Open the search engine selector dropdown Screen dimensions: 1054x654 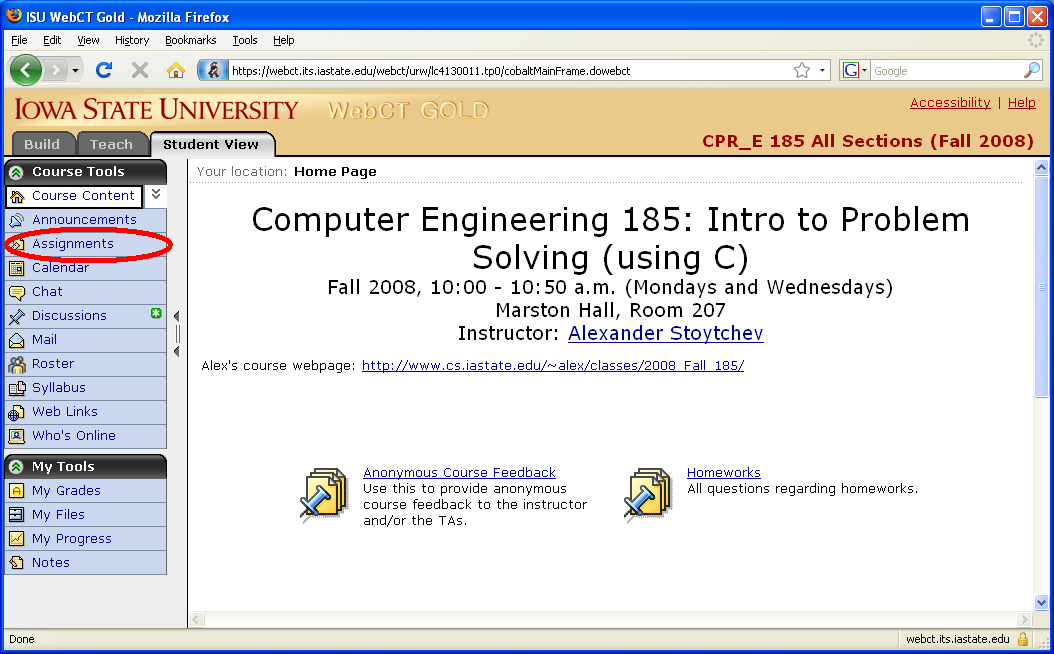[856, 70]
